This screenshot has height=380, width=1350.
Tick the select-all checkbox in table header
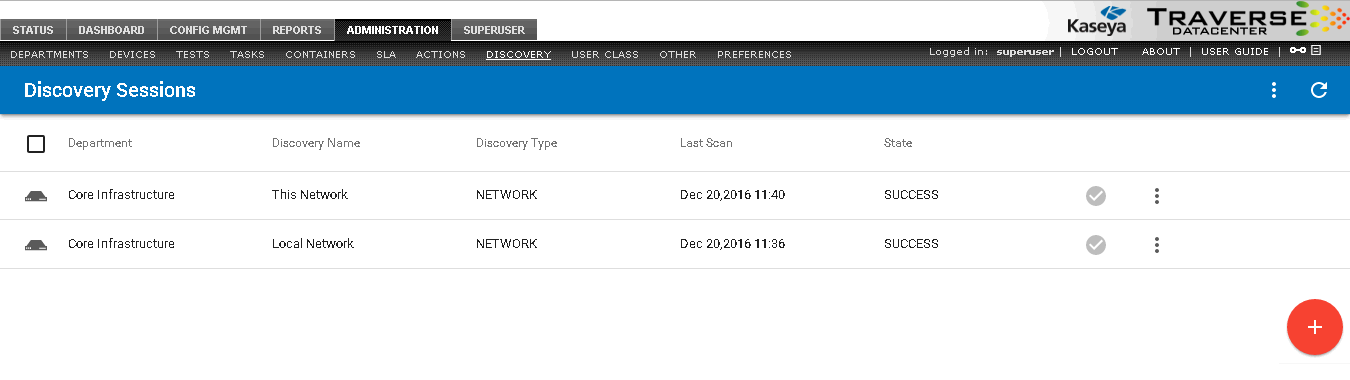coord(36,144)
